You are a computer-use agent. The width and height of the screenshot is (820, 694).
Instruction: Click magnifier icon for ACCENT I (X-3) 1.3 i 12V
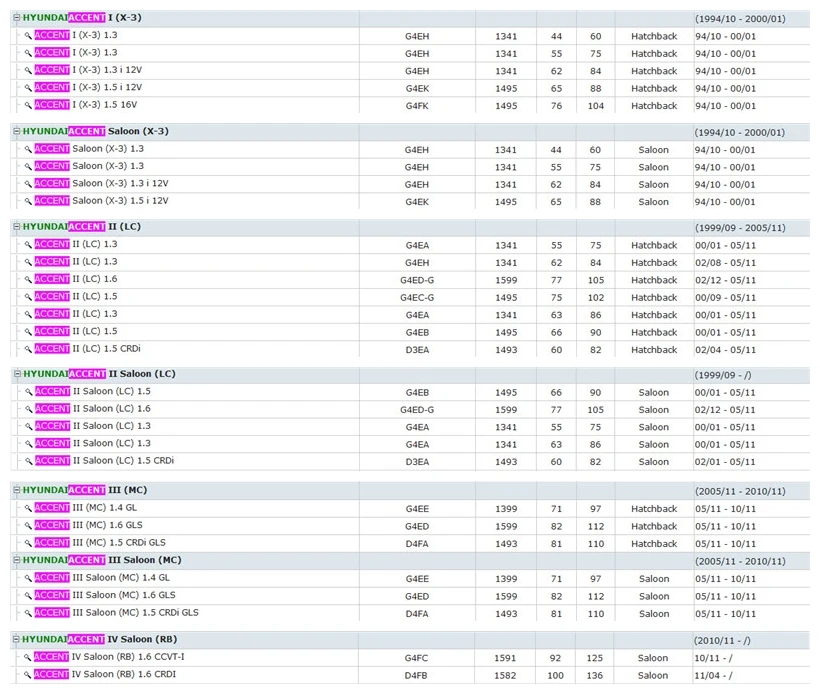tap(28, 71)
